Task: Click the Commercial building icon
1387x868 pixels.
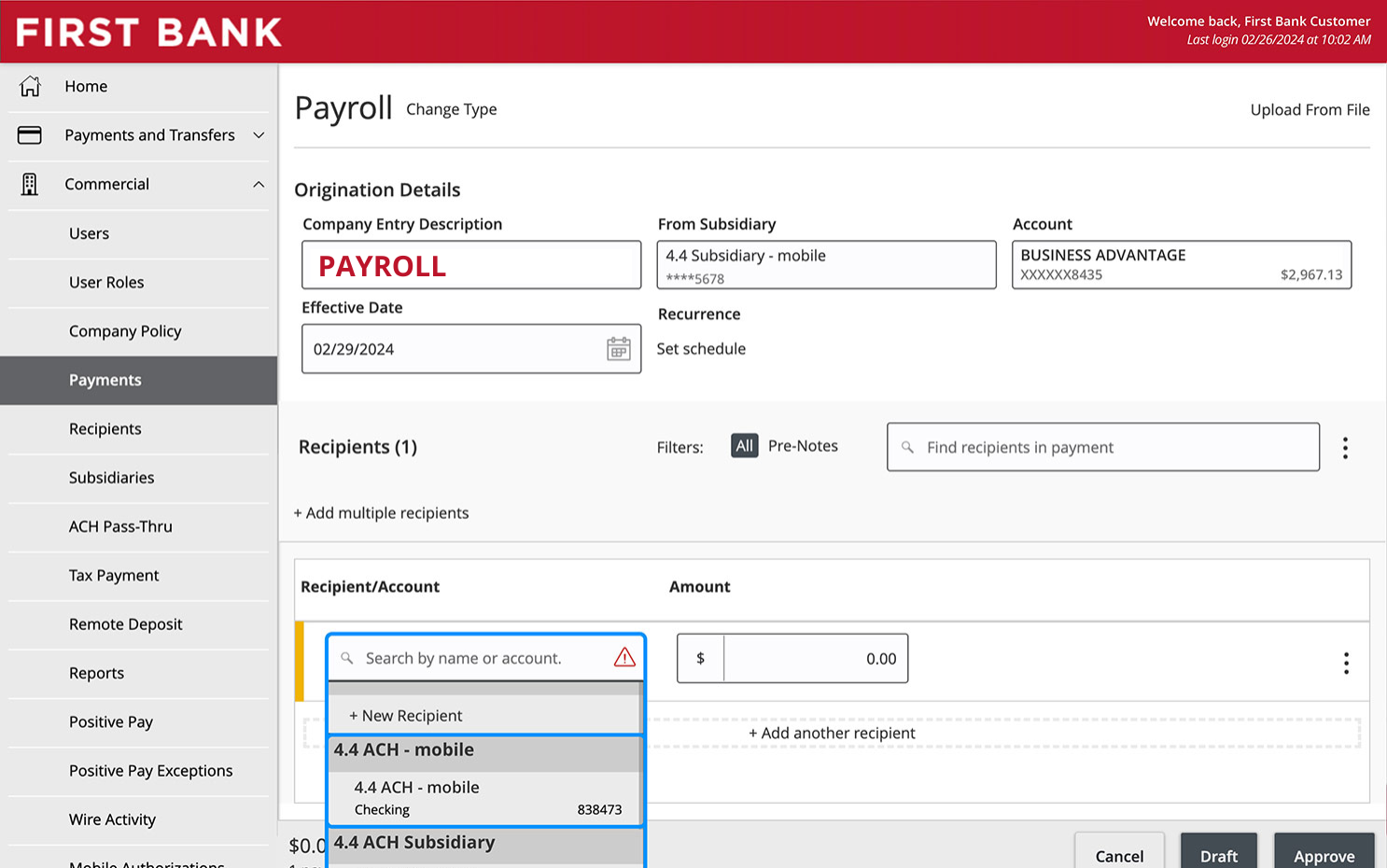Action: pos(30,184)
